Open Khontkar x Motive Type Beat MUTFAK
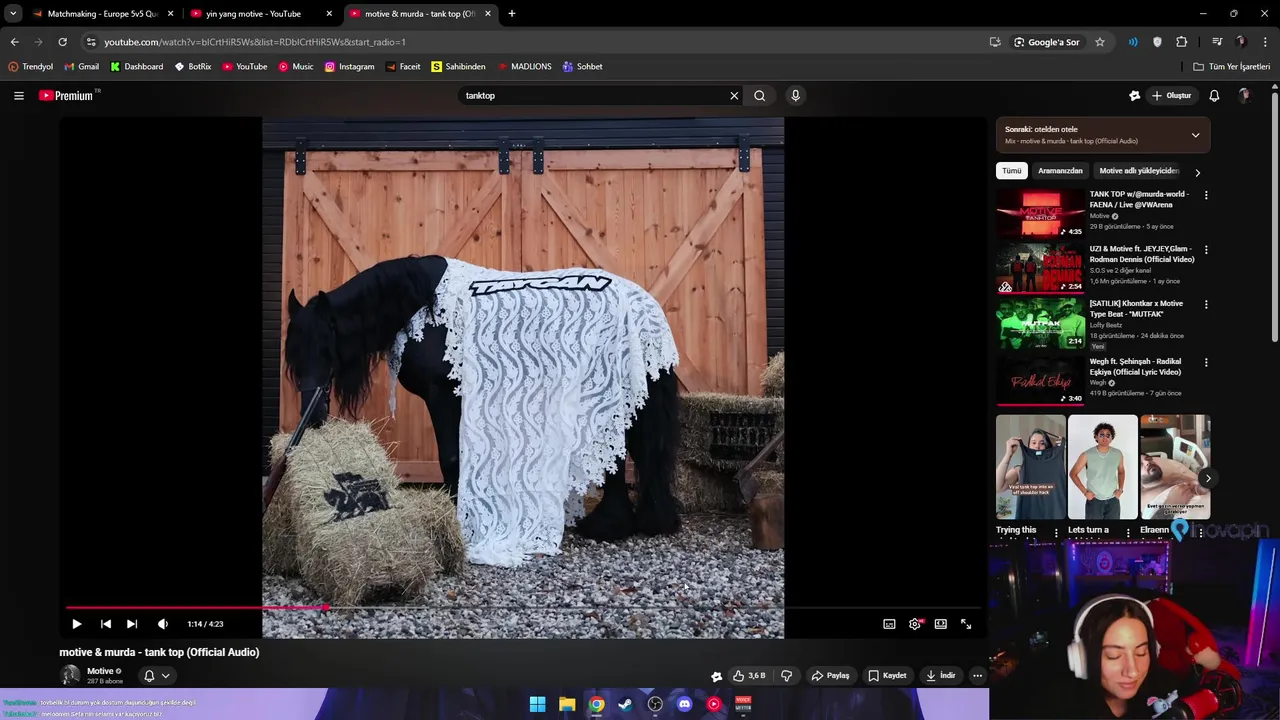This screenshot has width=1280, height=720. (1040, 323)
